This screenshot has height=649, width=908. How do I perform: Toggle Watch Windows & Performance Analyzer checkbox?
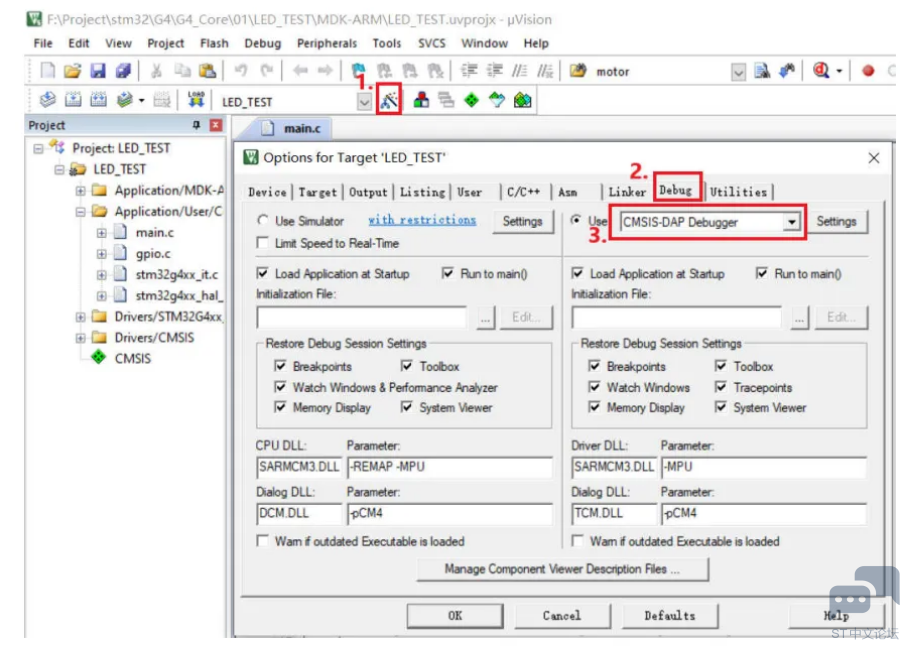(281, 387)
